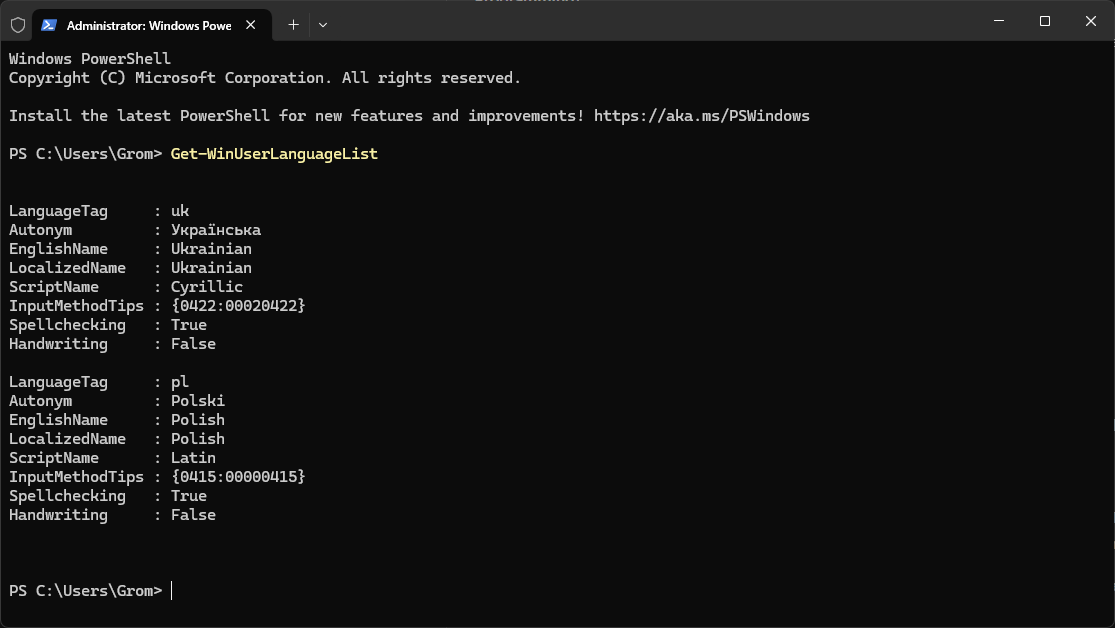Click the value {0415:00000415}
Image resolution: width=1115 pixels, height=628 pixels.
click(238, 477)
